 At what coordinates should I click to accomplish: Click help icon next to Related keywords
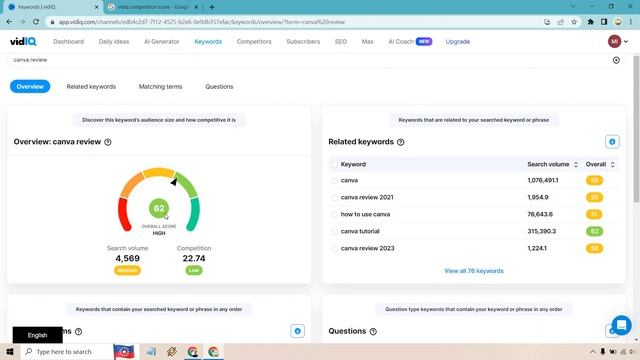point(401,142)
